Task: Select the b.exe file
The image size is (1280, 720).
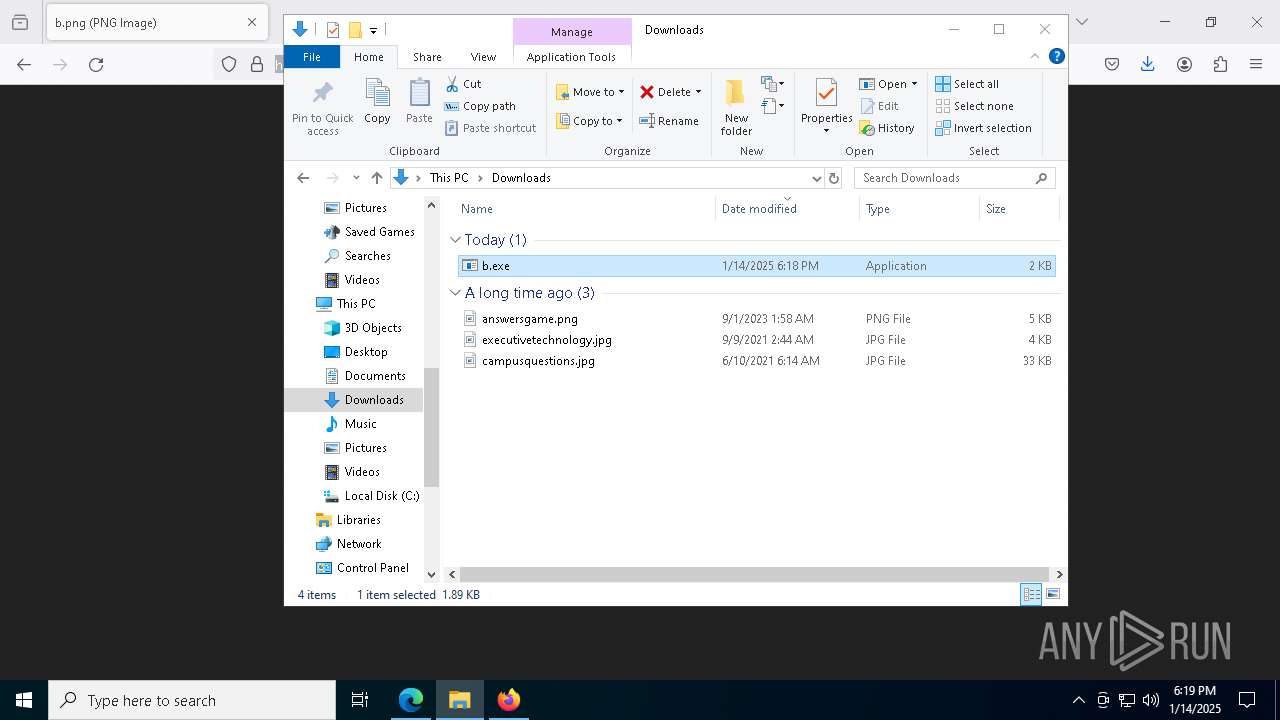Action: [756, 266]
